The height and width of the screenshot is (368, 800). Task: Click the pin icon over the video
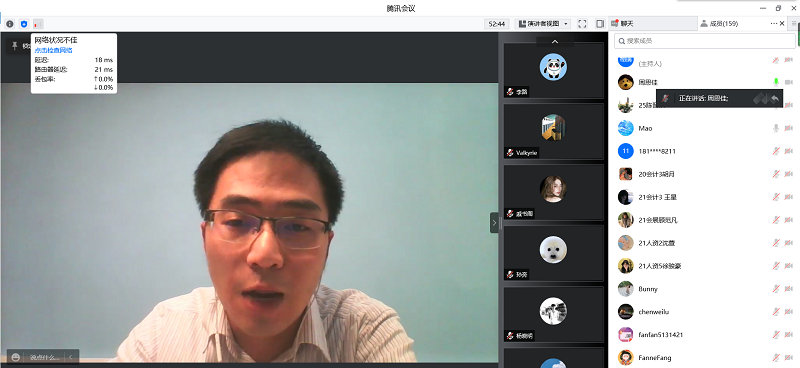15,46
